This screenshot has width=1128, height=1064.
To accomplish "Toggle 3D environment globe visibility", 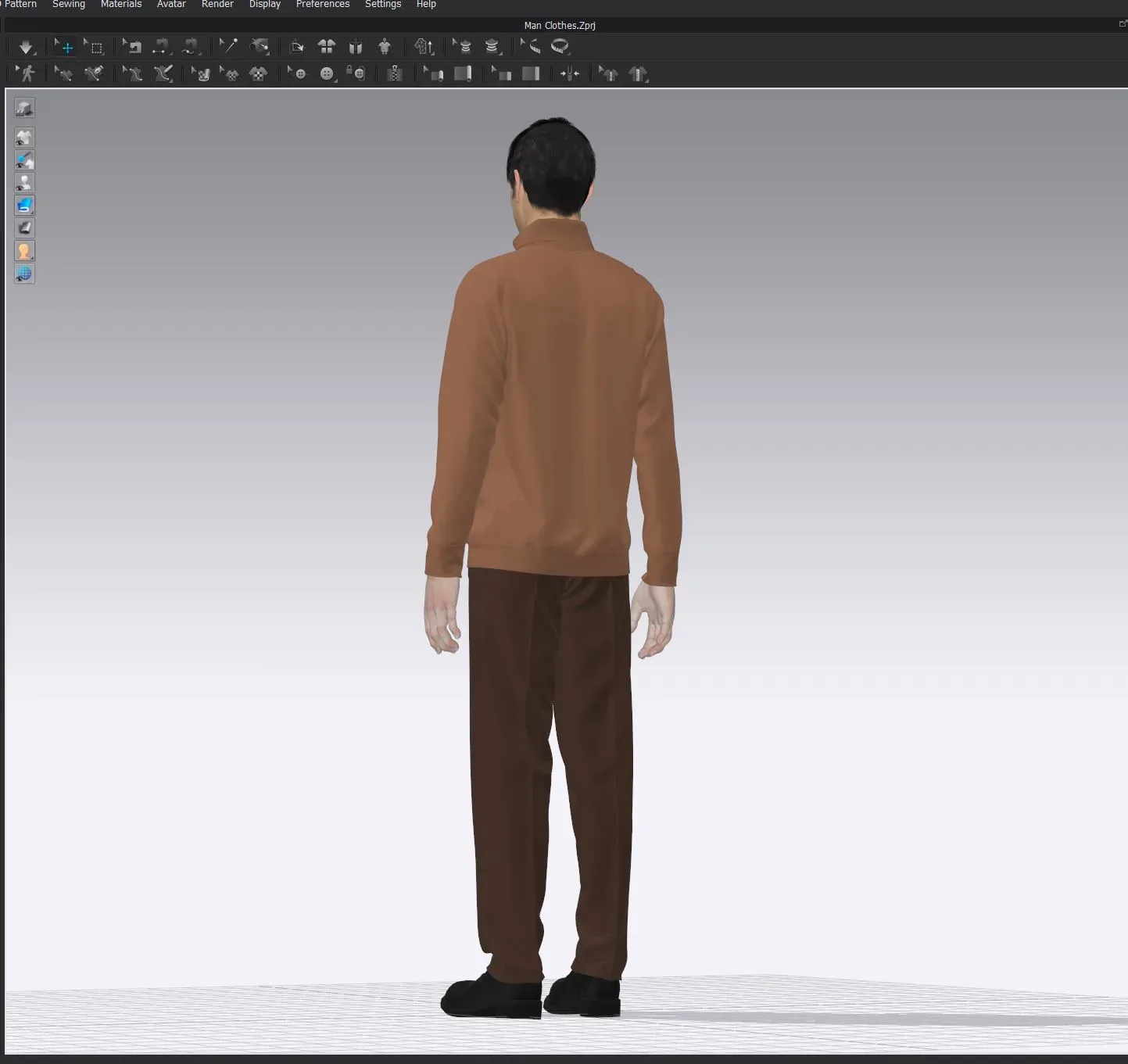I will point(24,274).
